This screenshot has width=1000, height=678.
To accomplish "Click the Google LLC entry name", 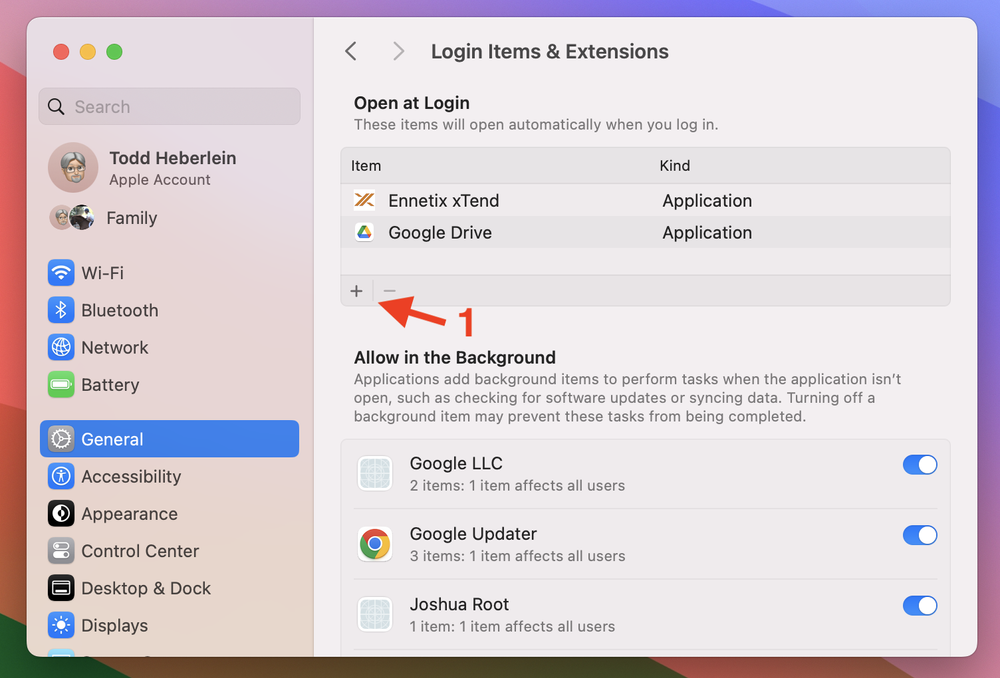I will point(456,463).
